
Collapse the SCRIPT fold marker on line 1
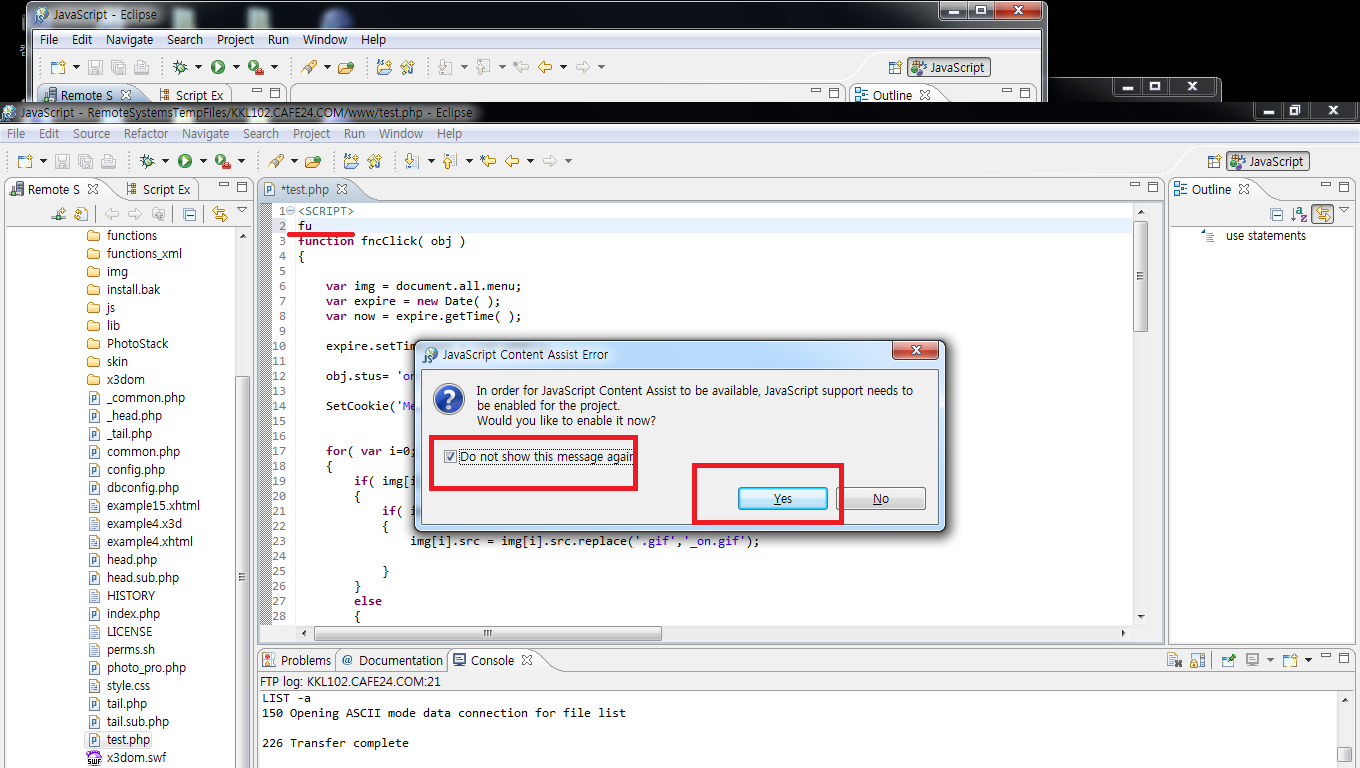290,211
